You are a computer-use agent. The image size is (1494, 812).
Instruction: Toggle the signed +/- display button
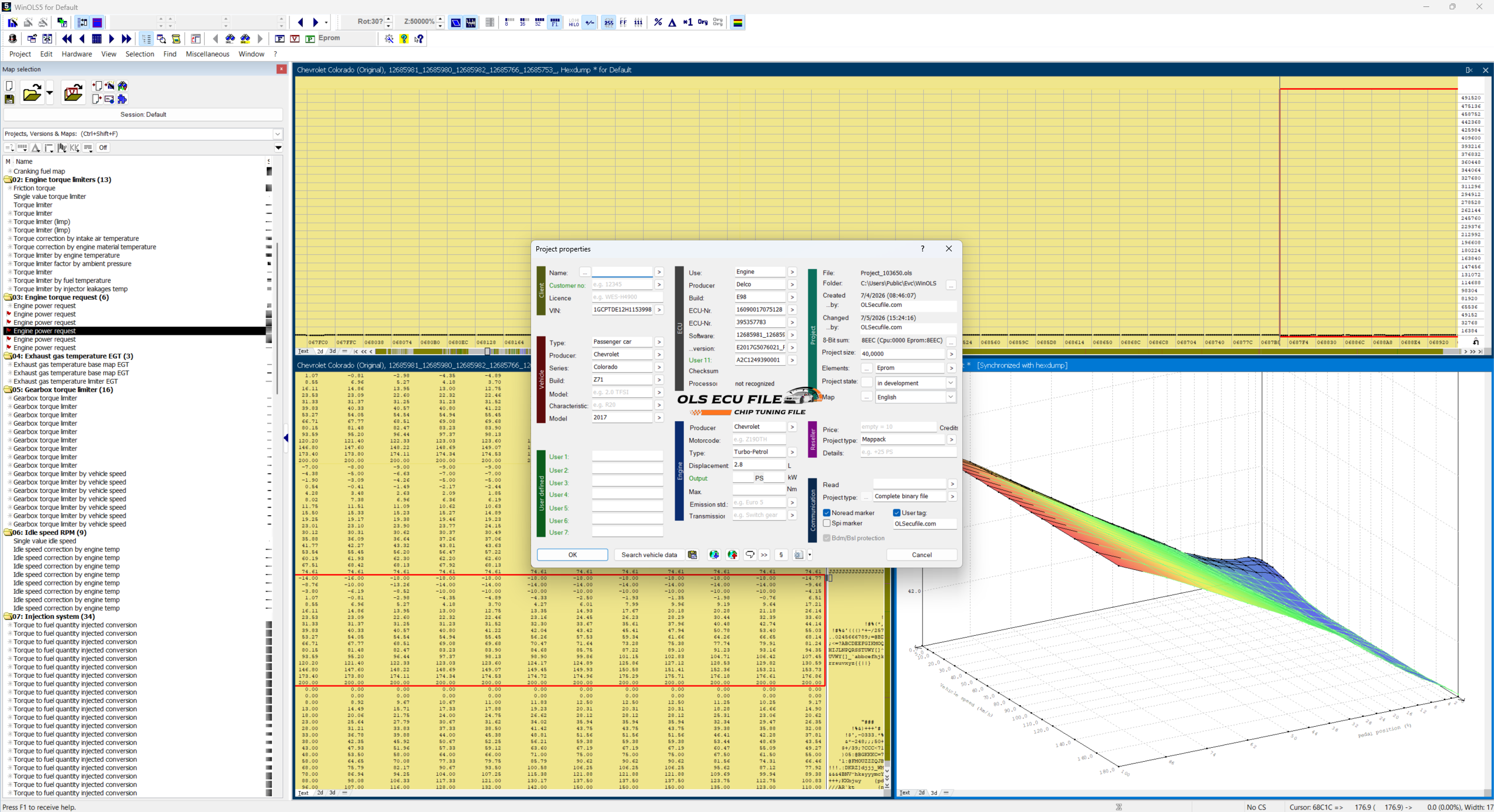click(590, 22)
